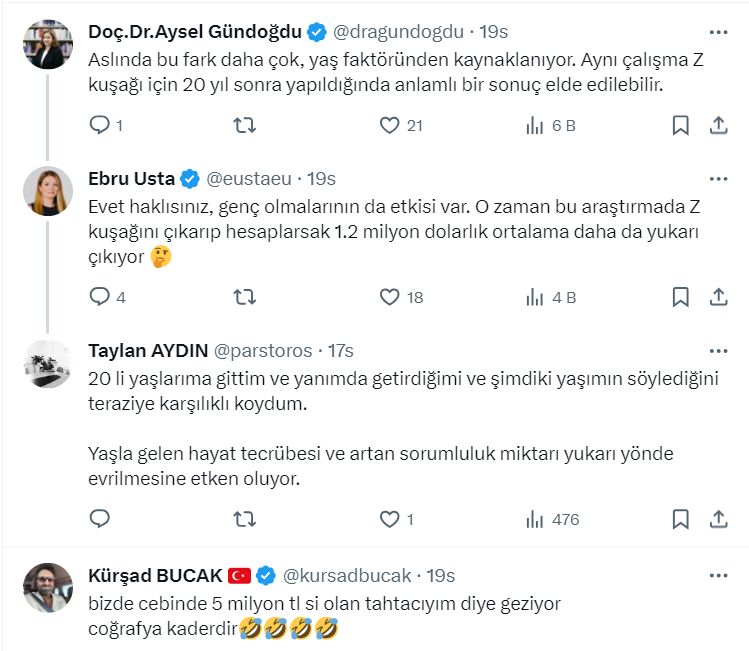Open more menu on Ebru Usta's tweet
749x651 pixels.
pos(718,179)
